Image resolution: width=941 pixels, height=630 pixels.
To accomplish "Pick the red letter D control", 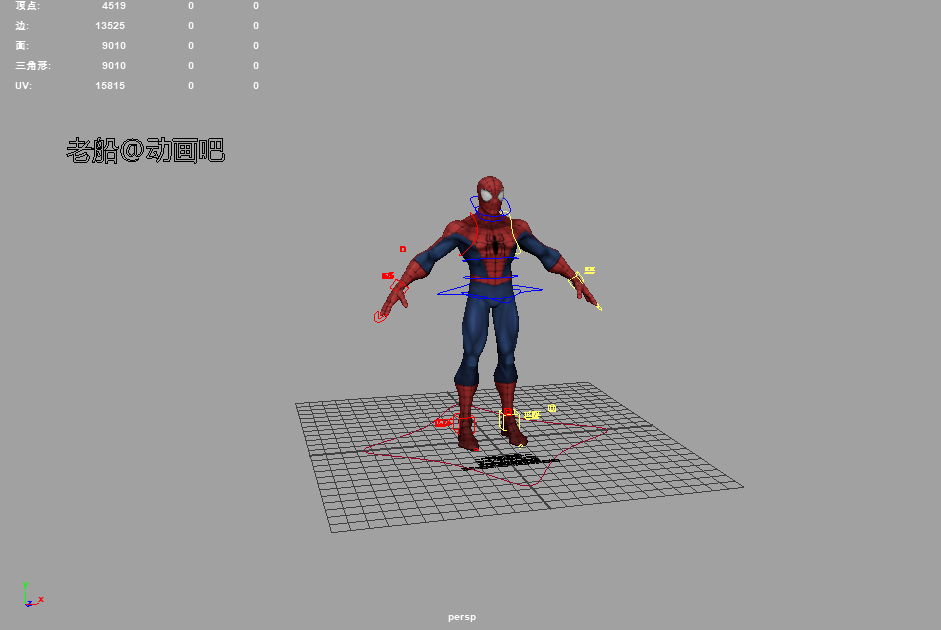I will point(403,249).
